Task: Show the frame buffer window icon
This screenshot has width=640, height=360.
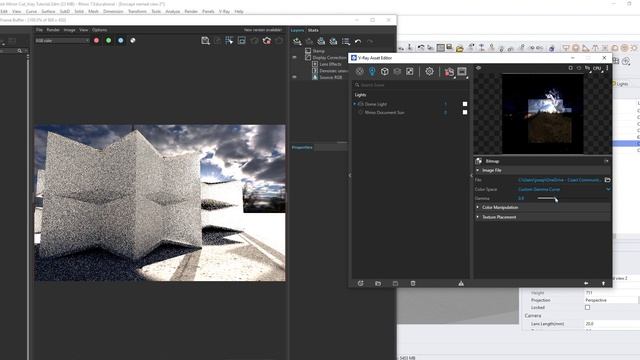Action: (x=462, y=72)
